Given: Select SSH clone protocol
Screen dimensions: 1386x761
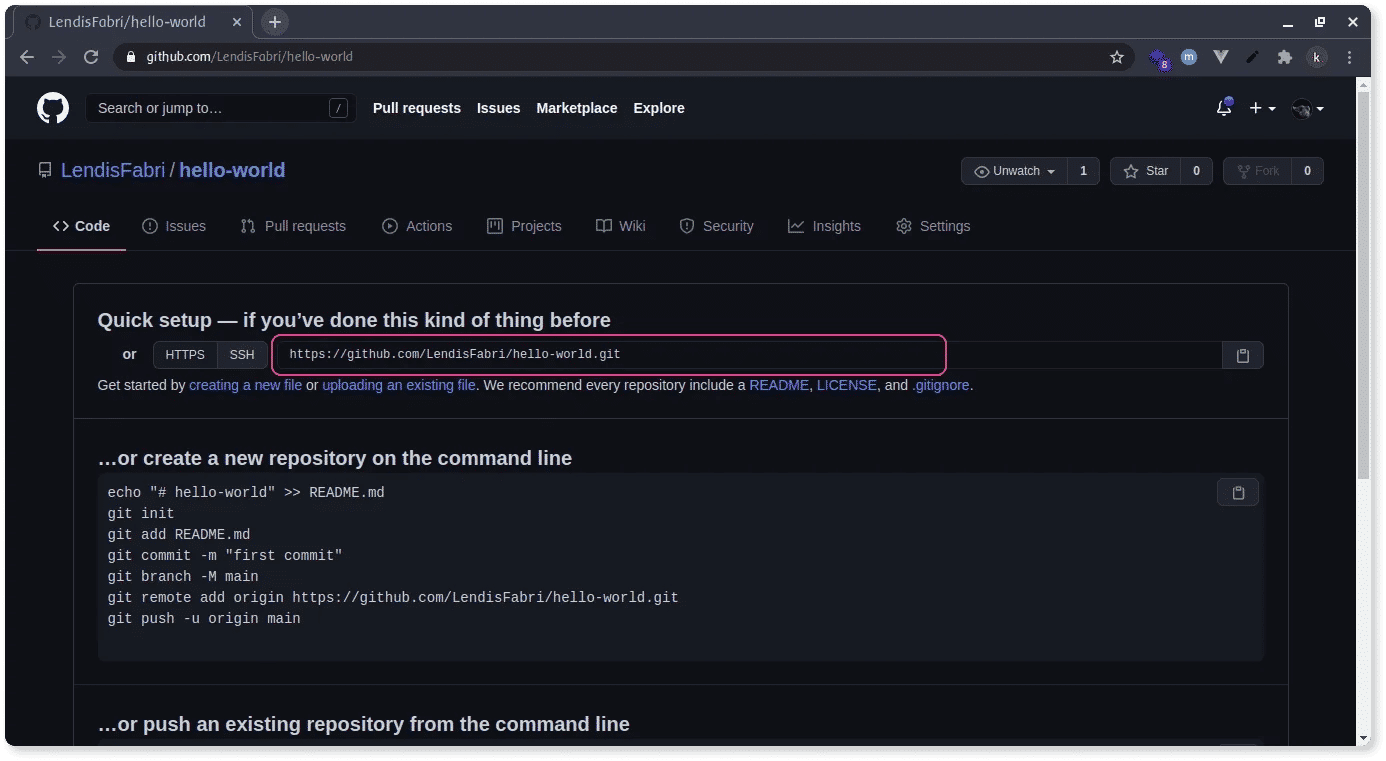Looking at the screenshot, I should (242, 355).
